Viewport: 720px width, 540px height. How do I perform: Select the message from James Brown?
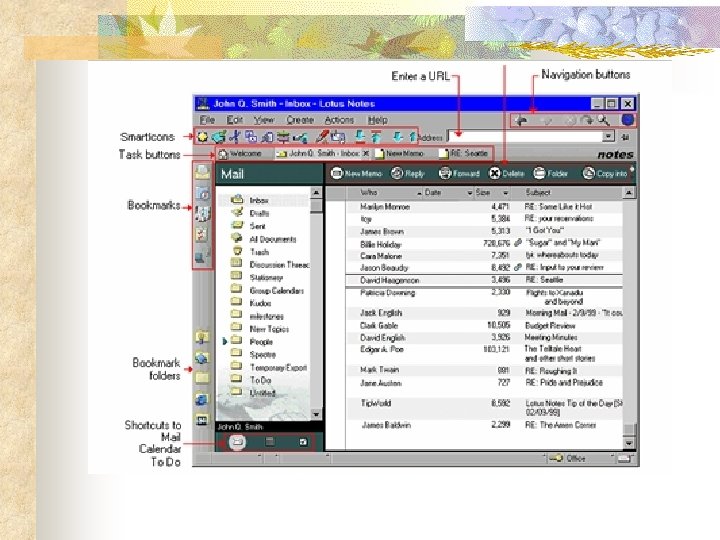tap(484, 231)
